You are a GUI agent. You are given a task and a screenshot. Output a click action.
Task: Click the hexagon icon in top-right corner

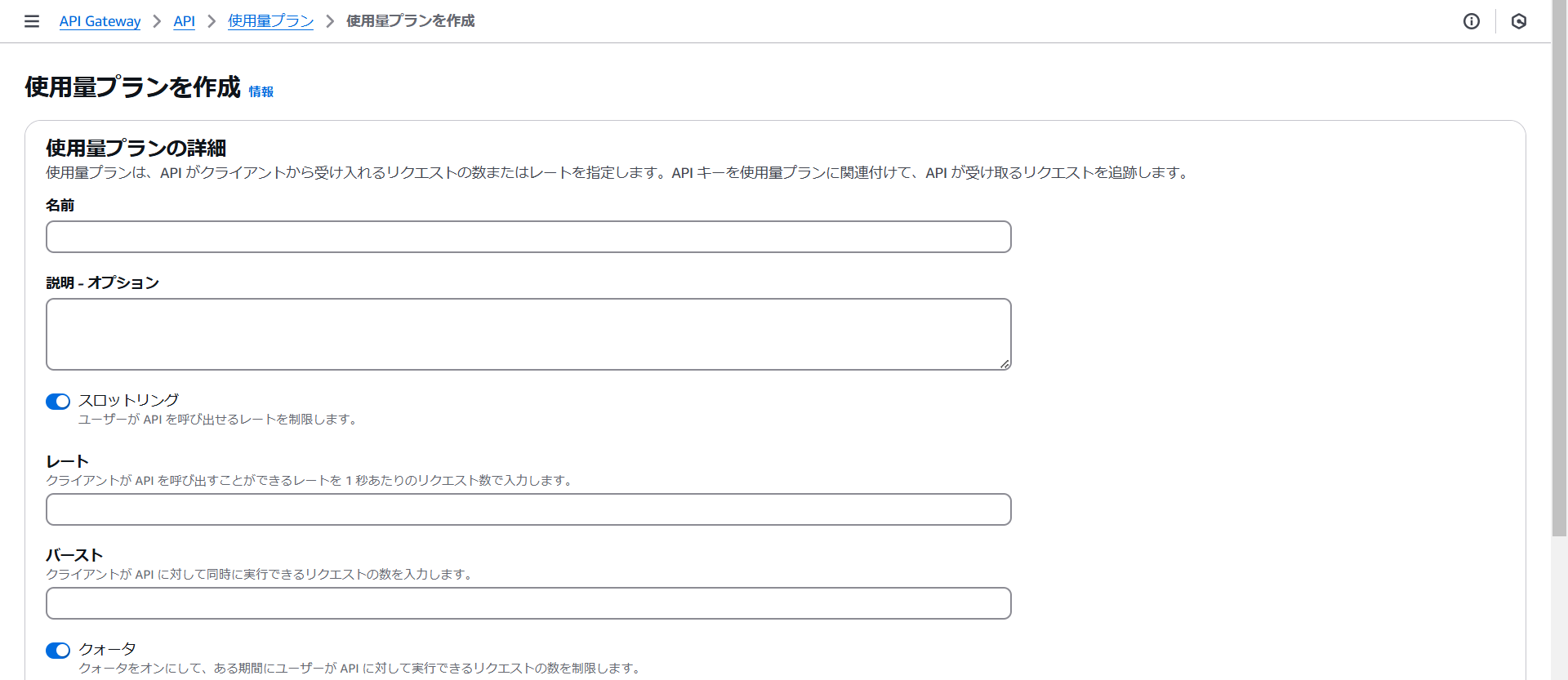point(1519,21)
